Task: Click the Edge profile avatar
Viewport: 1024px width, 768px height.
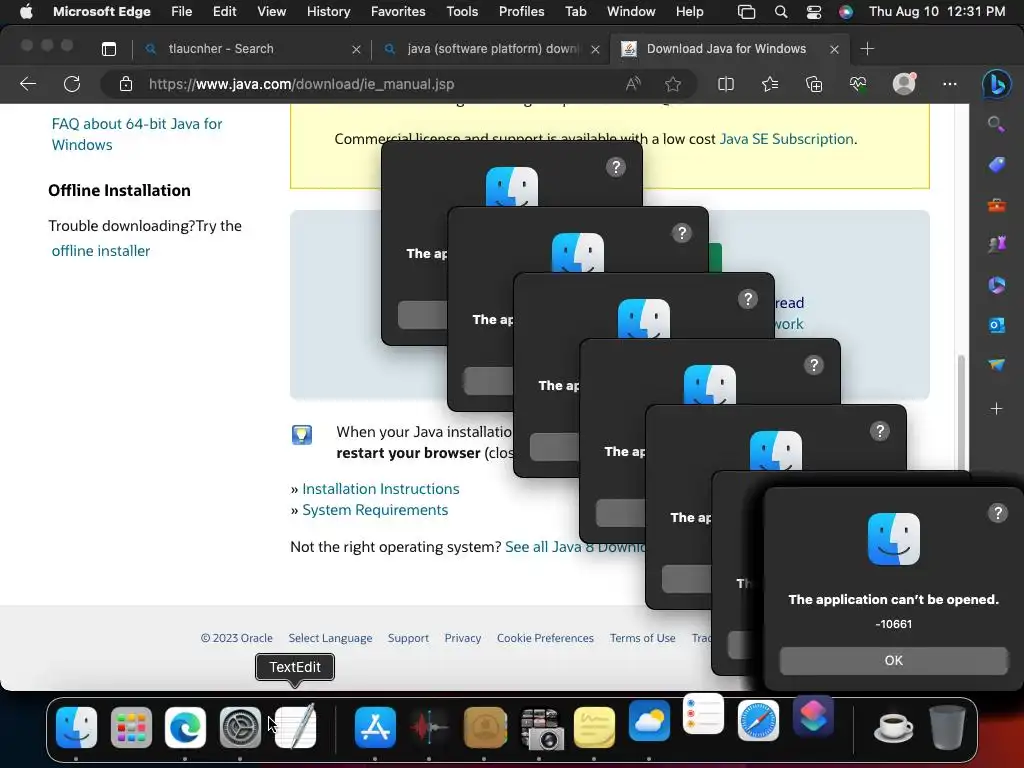Action: [x=904, y=83]
